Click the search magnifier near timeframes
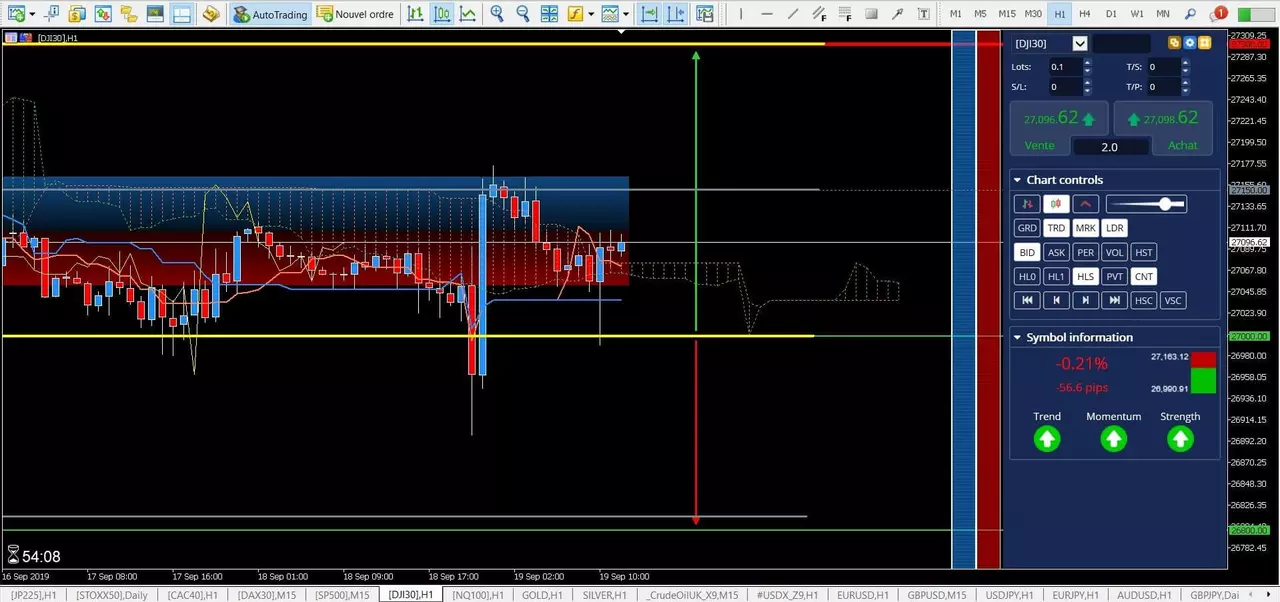The image size is (1280, 602). click(1189, 14)
